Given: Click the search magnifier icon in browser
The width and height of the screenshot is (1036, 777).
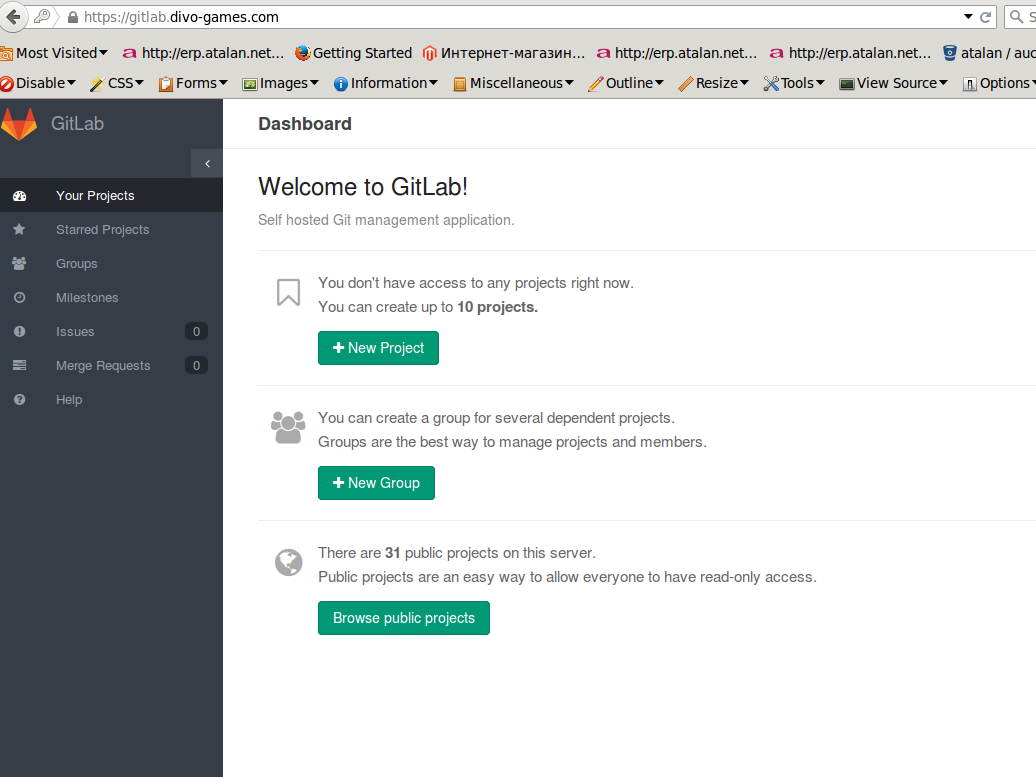Looking at the screenshot, I should pos(1017,17).
